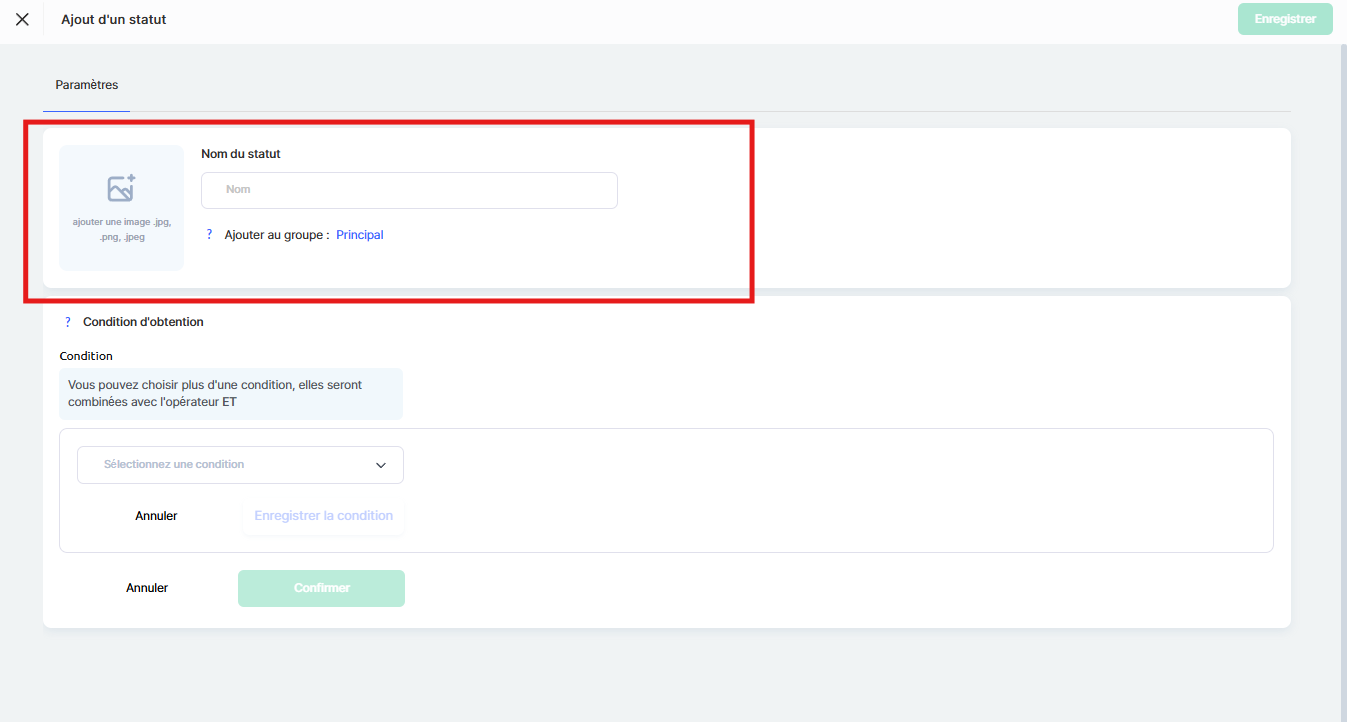Click the 'Nom du statut' label
The height and width of the screenshot is (722, 1347).
coord(241,154)
